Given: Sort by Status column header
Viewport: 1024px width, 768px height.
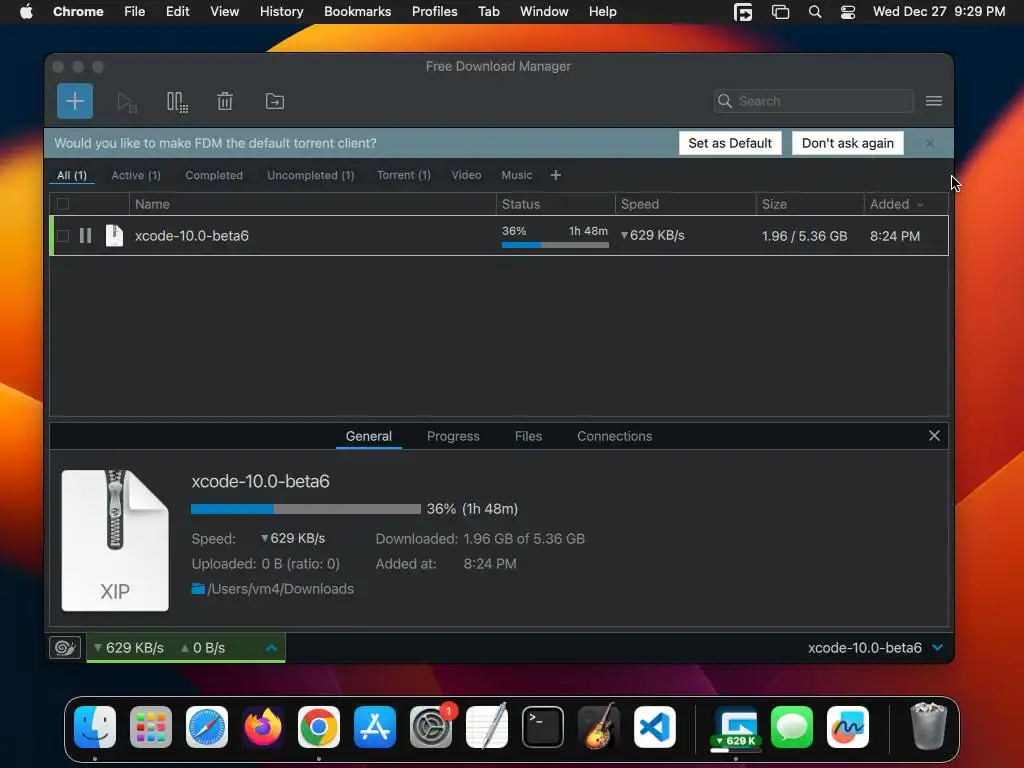Looking at the screenshot, I should point(555,204).
